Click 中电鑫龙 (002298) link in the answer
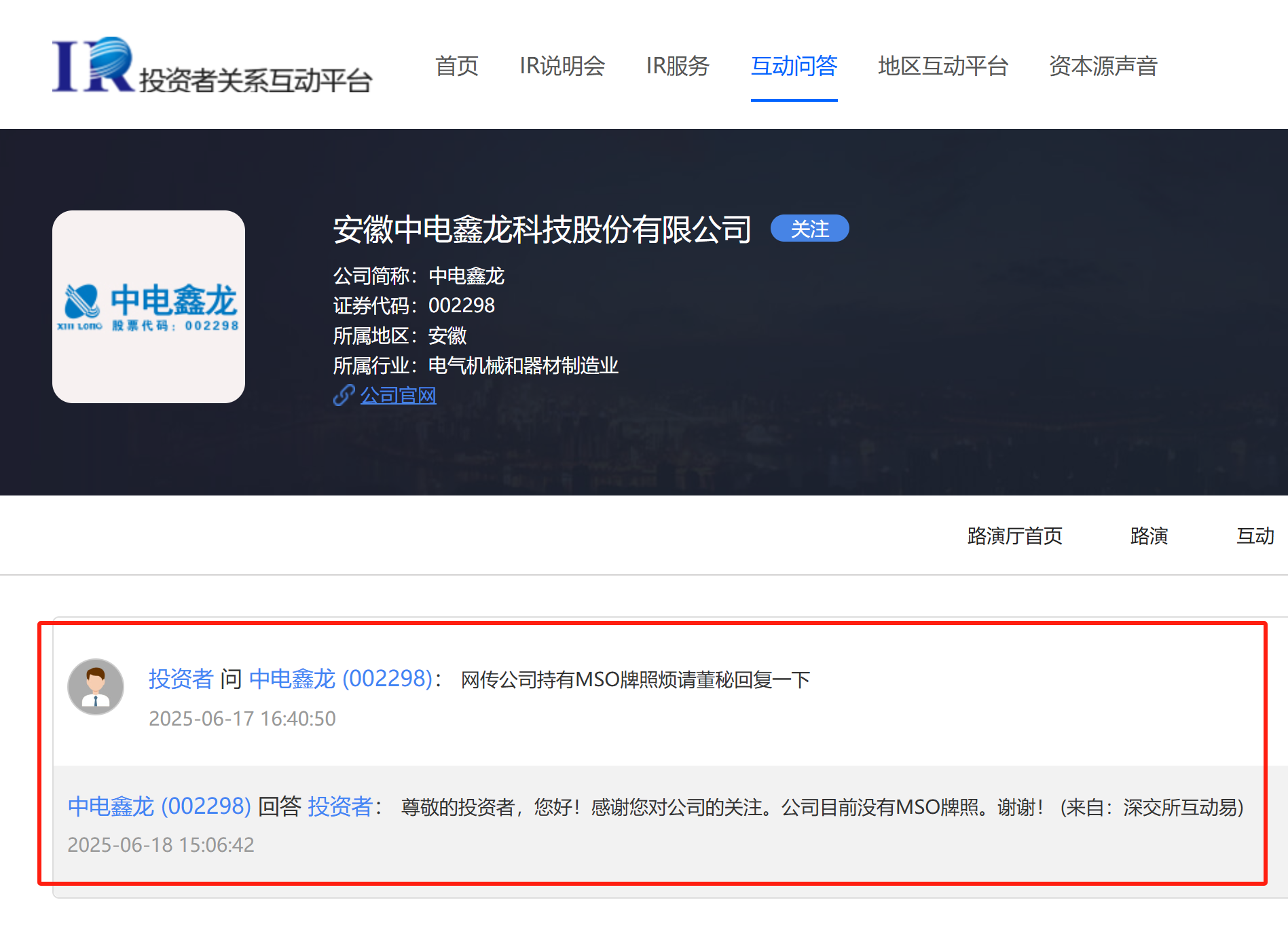Image resolution: width=1288 pixels, height=936 pixels. coord(160,806)
